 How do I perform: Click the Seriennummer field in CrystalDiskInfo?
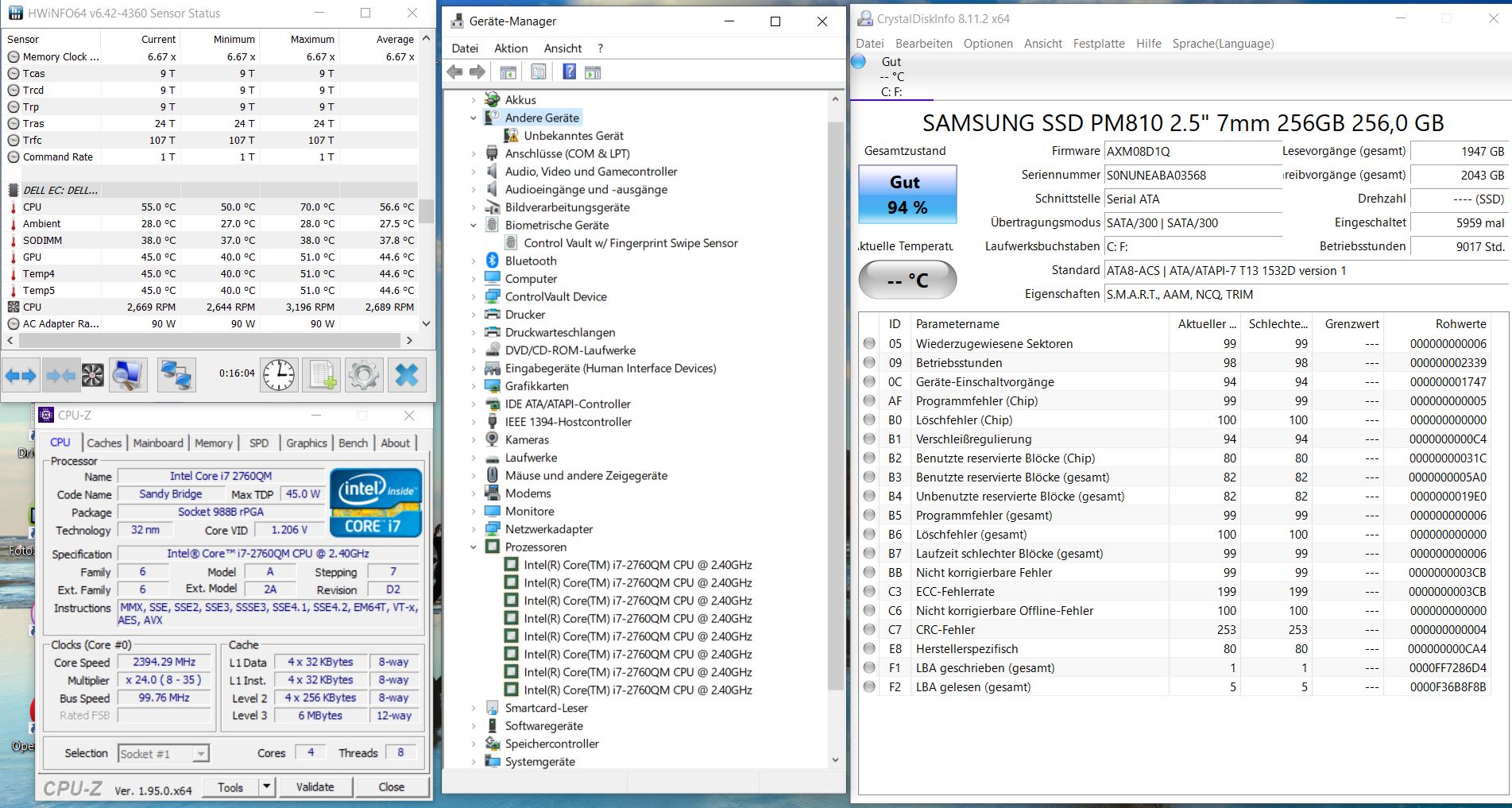tap(1193, 175)
